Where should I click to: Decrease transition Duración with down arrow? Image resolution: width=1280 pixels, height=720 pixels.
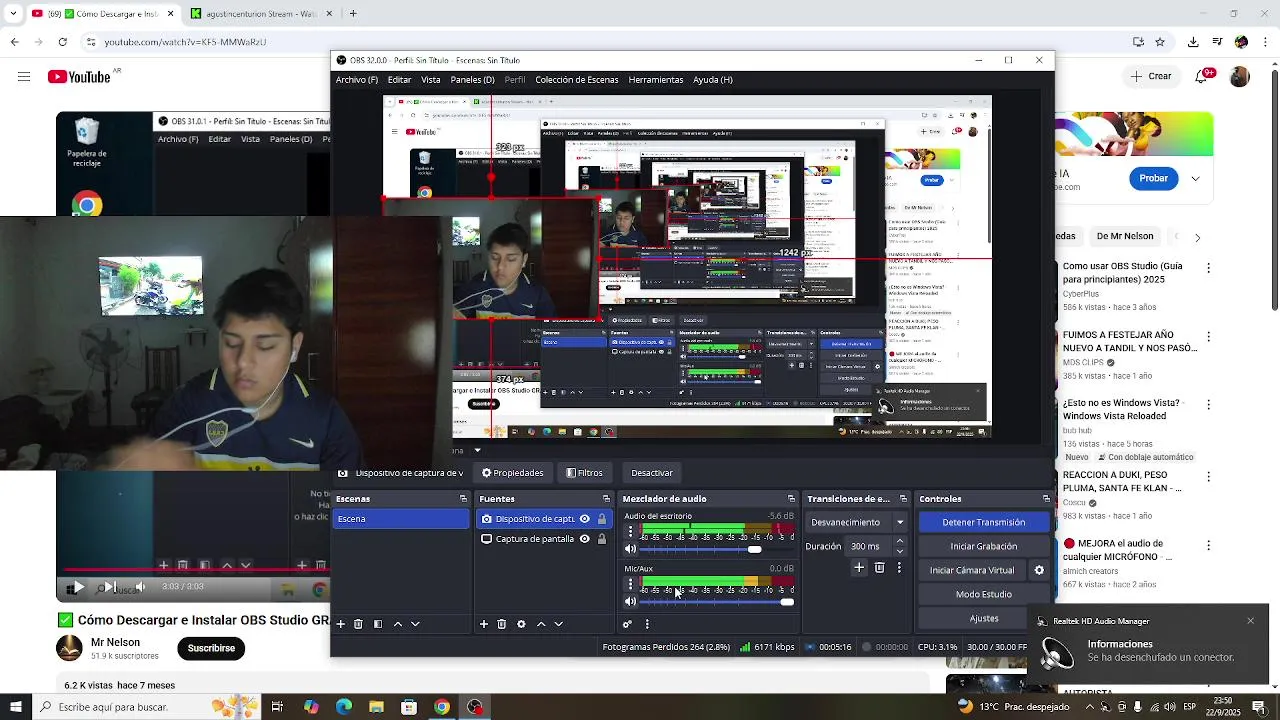pyautogui.click(x=900, y=551)
